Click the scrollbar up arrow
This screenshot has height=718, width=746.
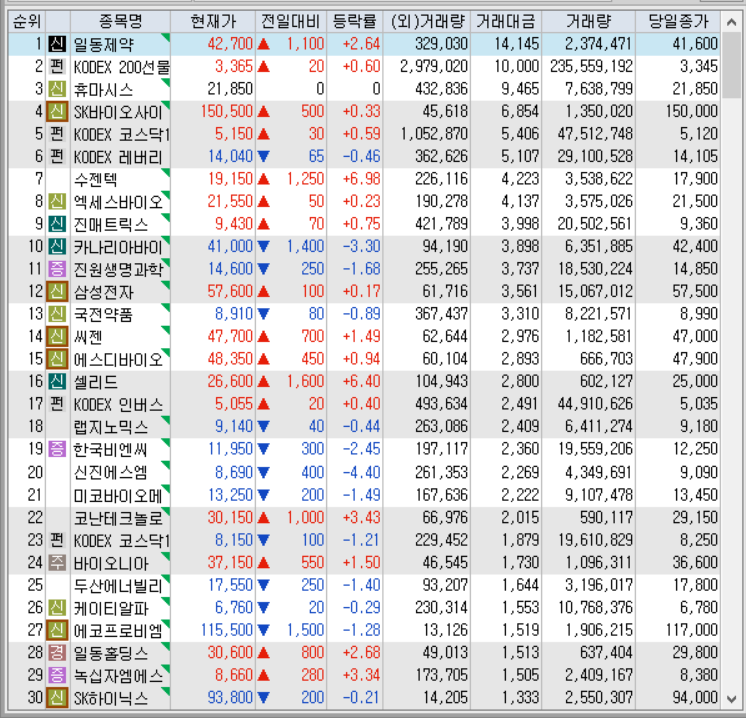(x=731, y=22)
